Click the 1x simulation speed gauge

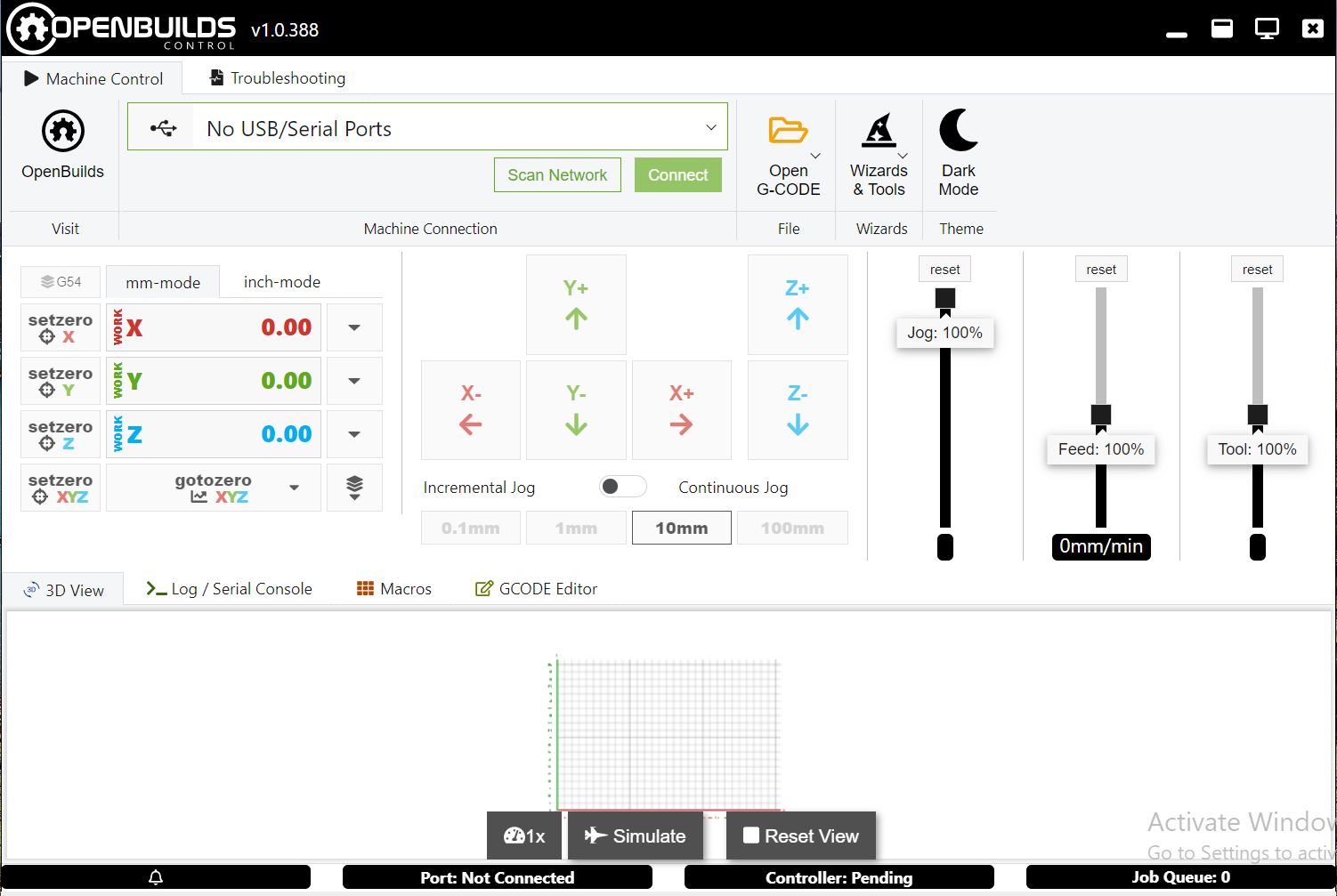pos(524,835)
